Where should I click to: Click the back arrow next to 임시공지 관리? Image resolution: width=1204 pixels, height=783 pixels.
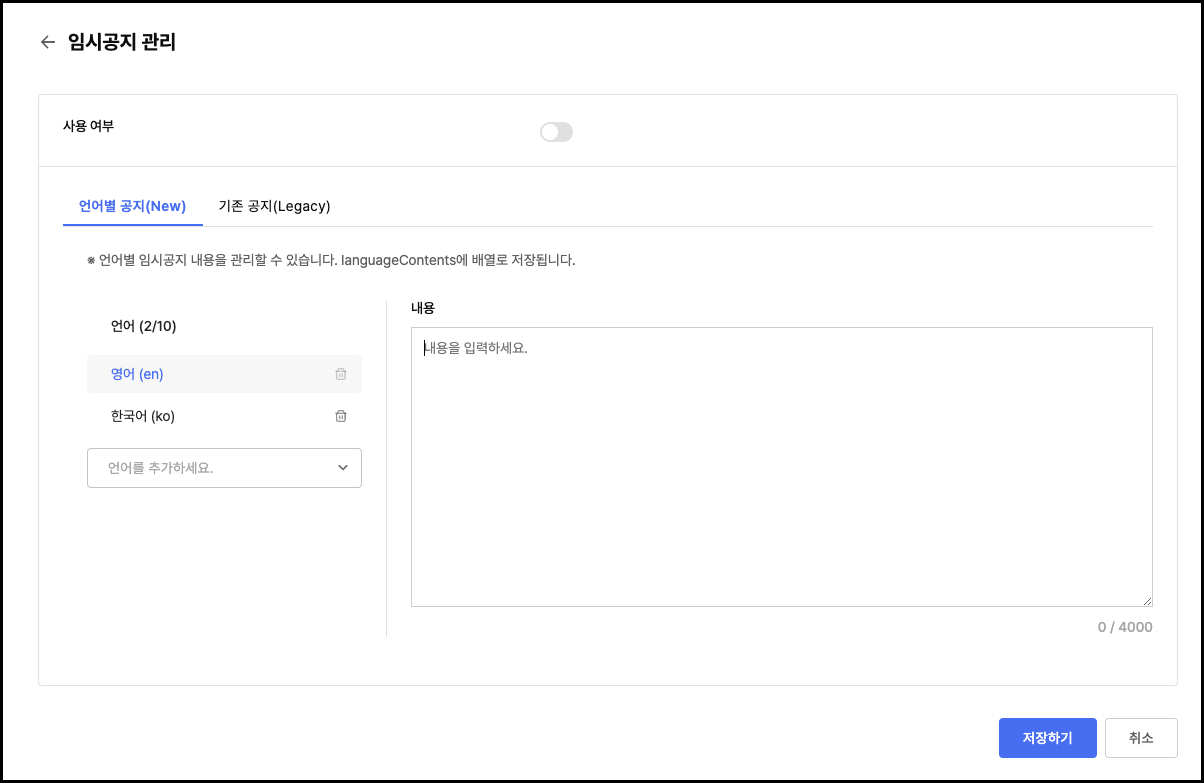(x=47, y=42)
